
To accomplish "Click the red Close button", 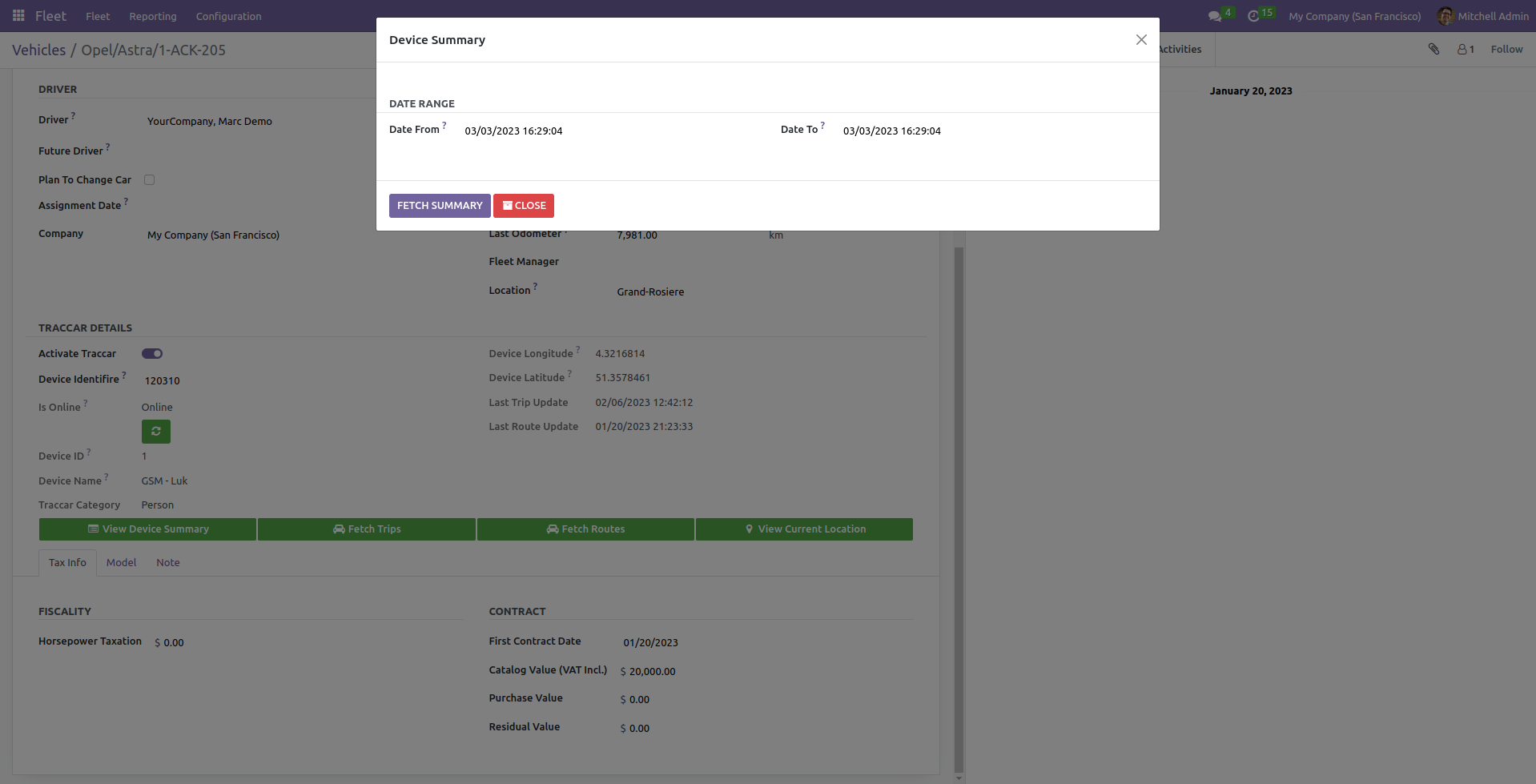I will [524, 206].
